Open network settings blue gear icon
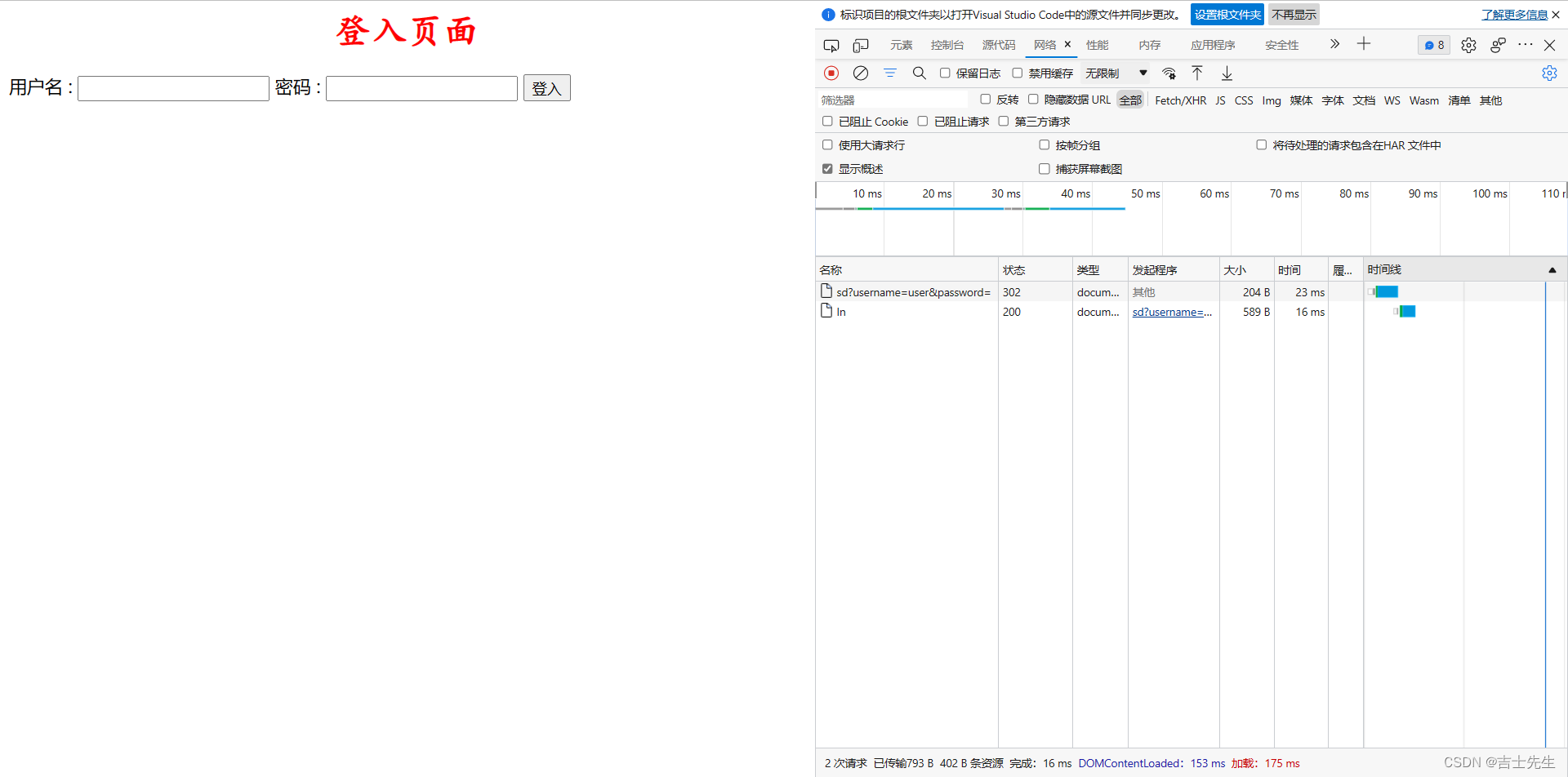The height and width of the screenshot is (777, 1568). click(1549, 73)
